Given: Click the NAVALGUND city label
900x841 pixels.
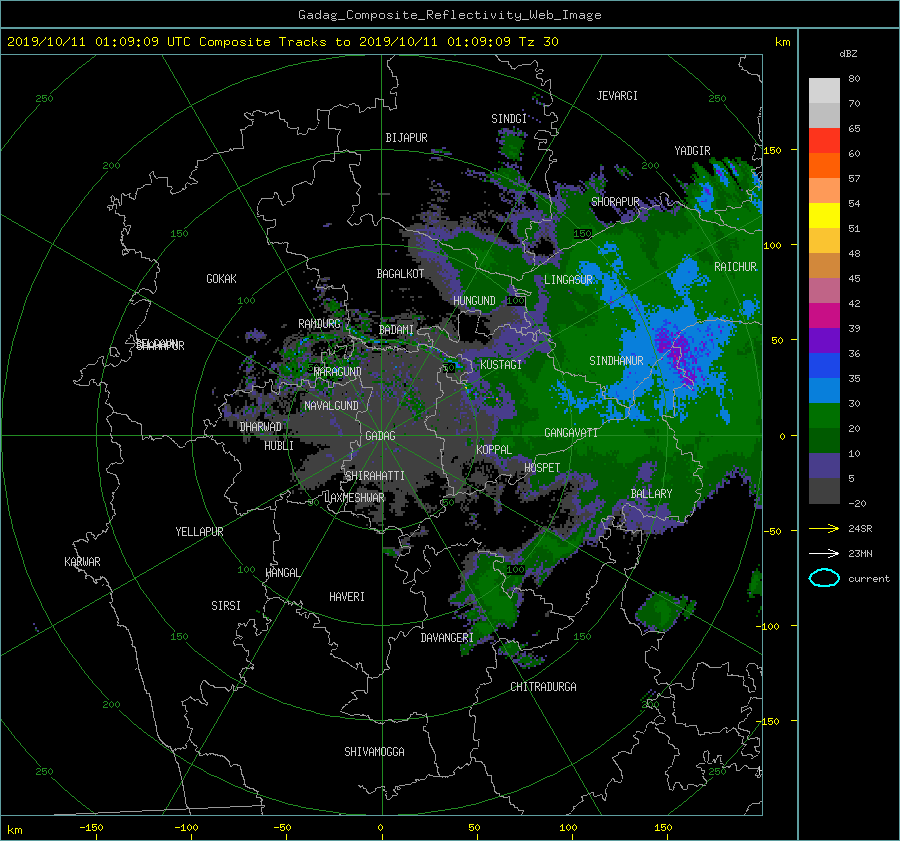Looking at the screenshot, I should 331,406.
